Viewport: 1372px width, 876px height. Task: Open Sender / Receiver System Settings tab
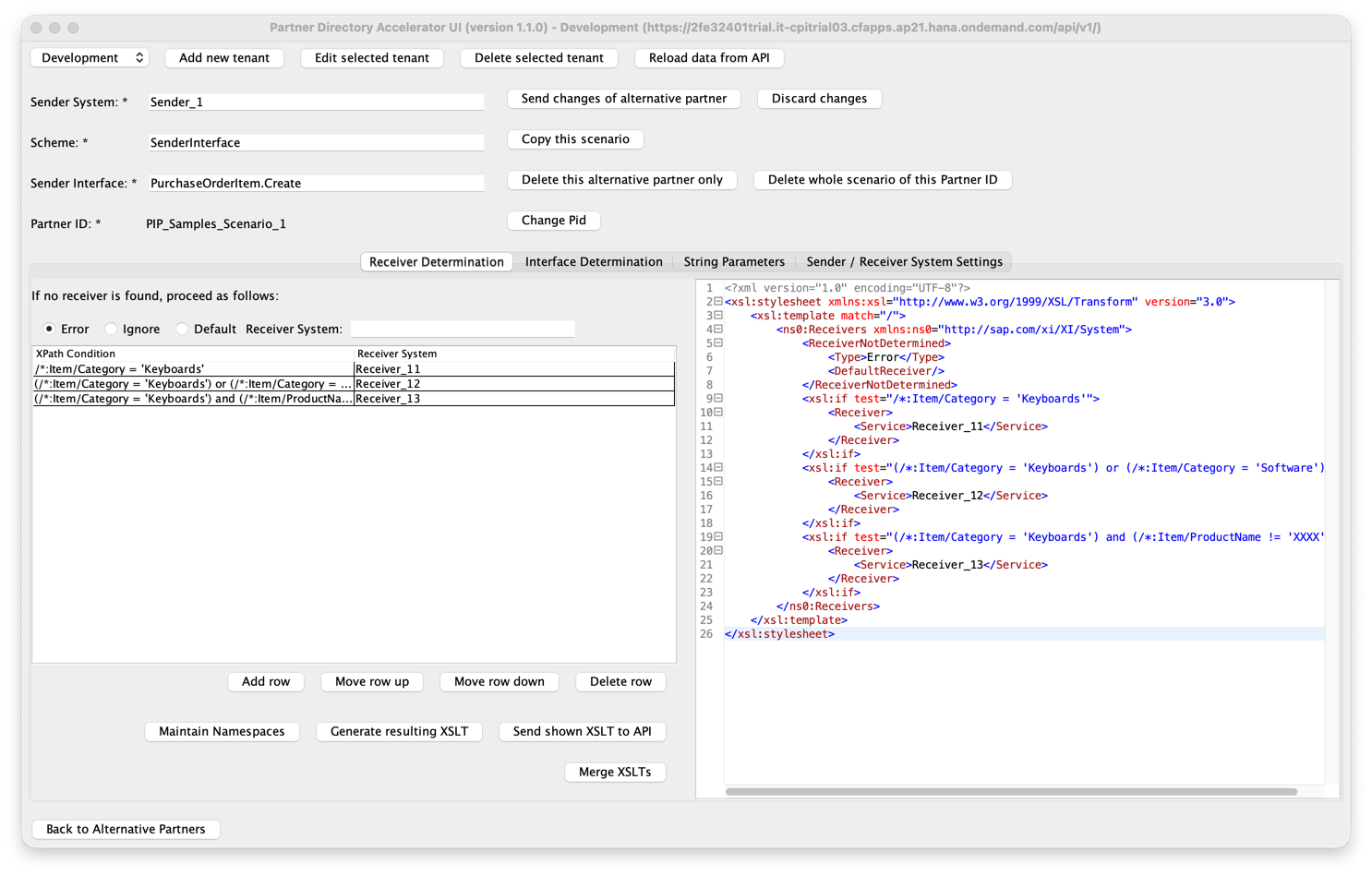(904, 262)
